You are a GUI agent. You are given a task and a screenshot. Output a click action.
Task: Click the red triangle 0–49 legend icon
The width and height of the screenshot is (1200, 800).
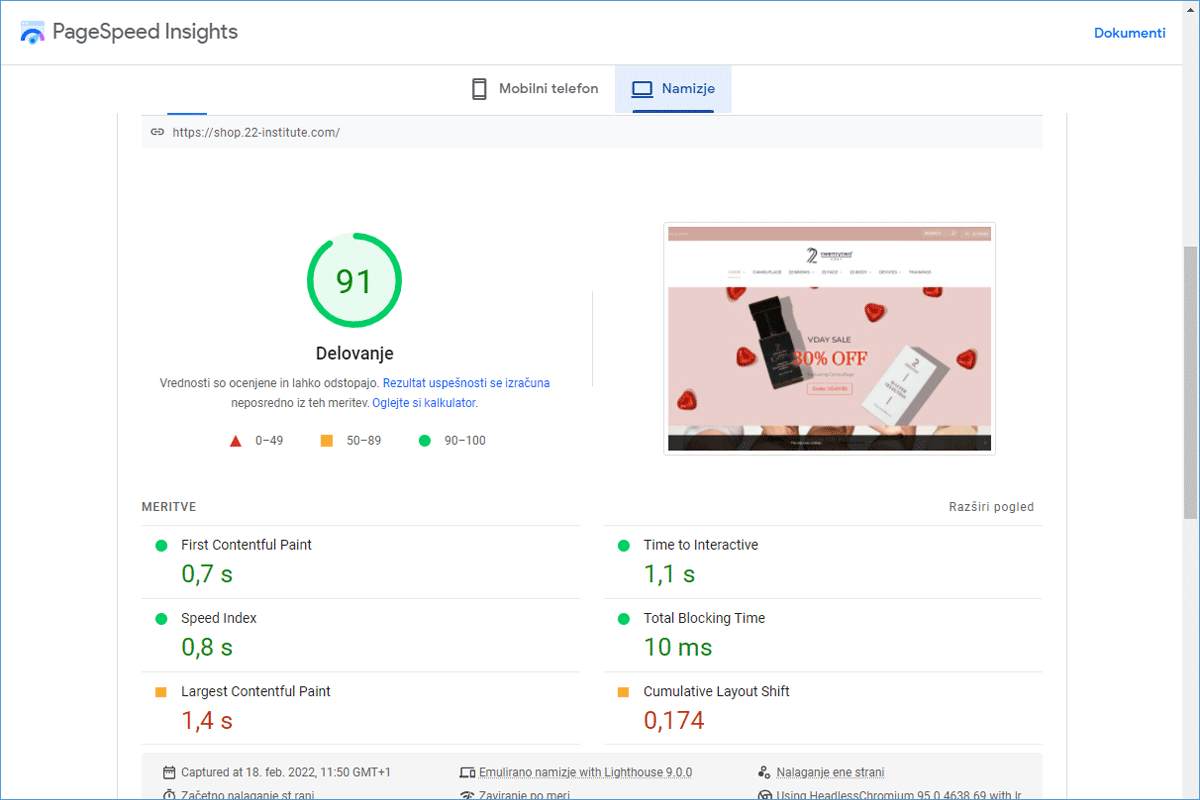coord(236,441)
